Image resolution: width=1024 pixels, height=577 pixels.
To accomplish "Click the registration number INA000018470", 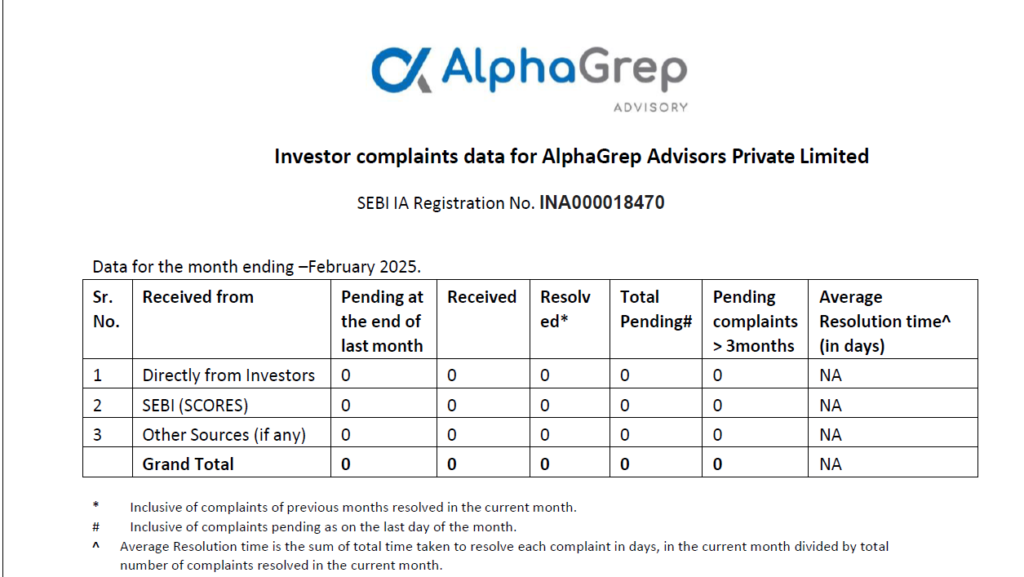I will click(601, 203).
